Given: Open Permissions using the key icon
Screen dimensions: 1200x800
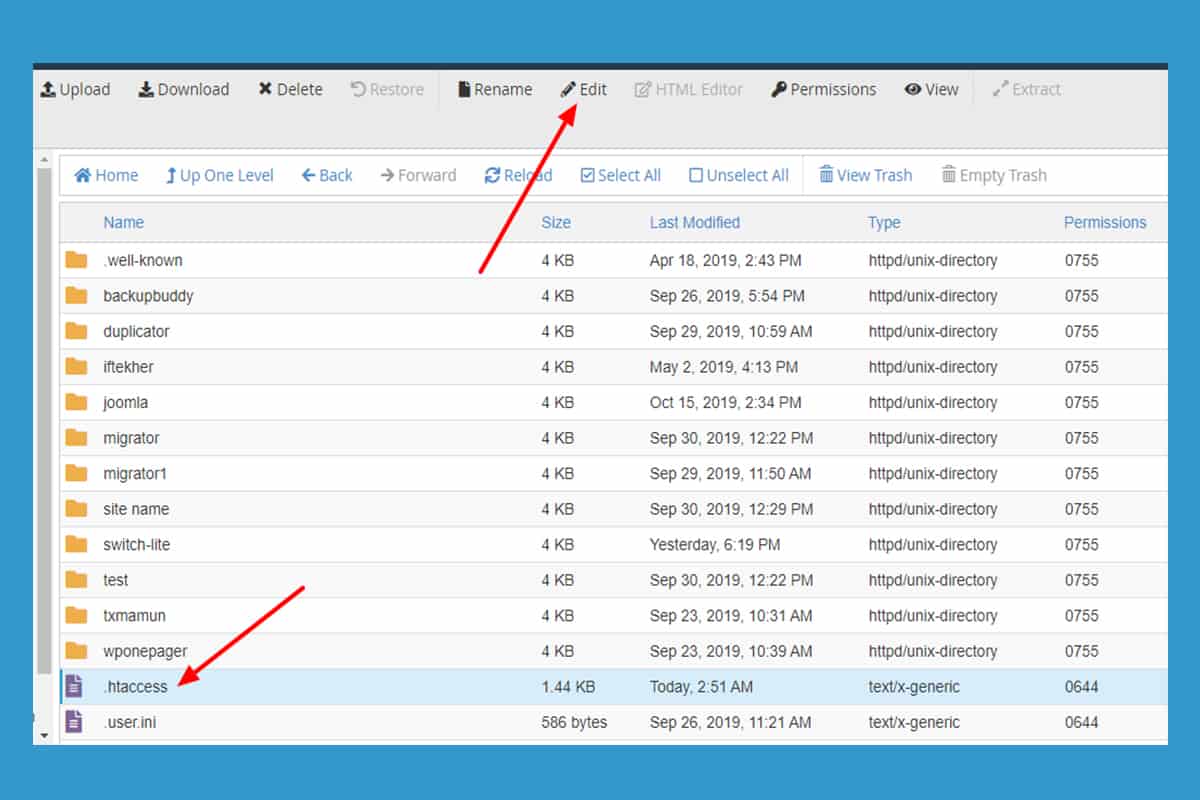Looking at the screenshot, I should click(x=779, y=90).
